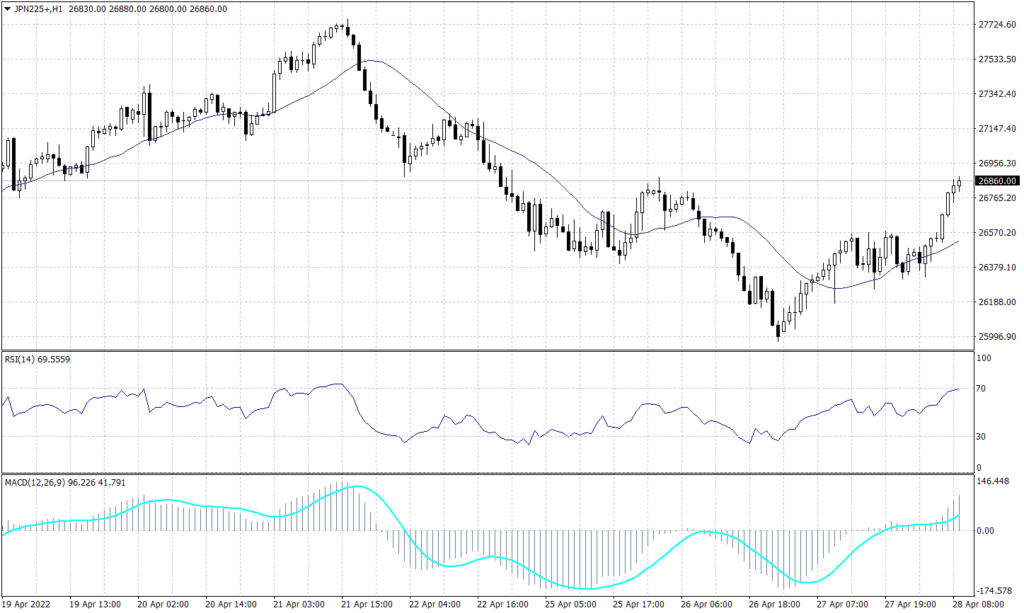Click the highlighted 26860.00 price tag
Image resolution: width=1024 pixels, height=613 pixels.
(x=996, y=182)
